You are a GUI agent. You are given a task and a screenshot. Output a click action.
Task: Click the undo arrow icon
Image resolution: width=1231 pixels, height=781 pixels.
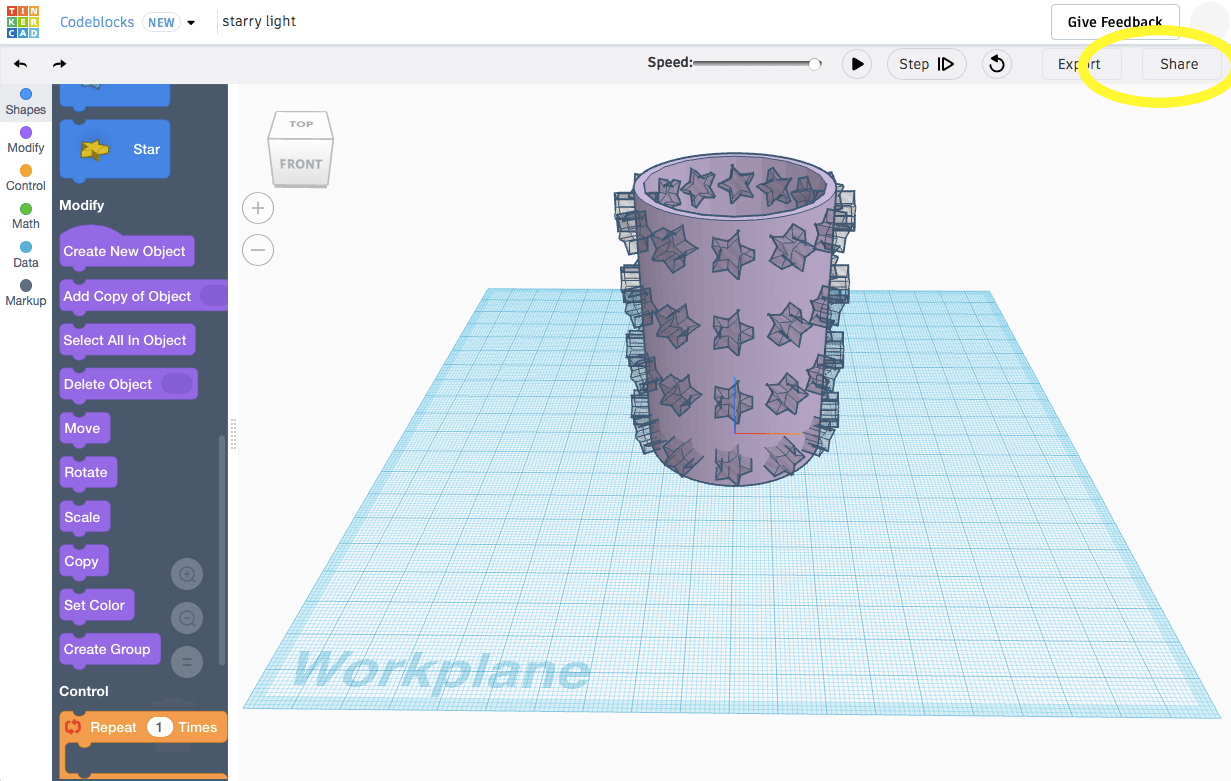click(20, 63)
